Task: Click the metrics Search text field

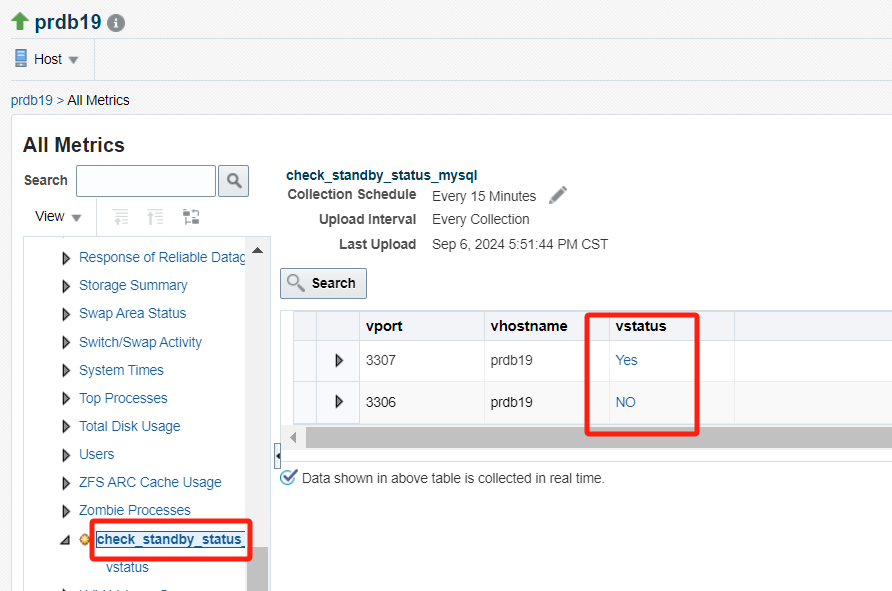Action: pyautogui.click(x=145, y=181)
